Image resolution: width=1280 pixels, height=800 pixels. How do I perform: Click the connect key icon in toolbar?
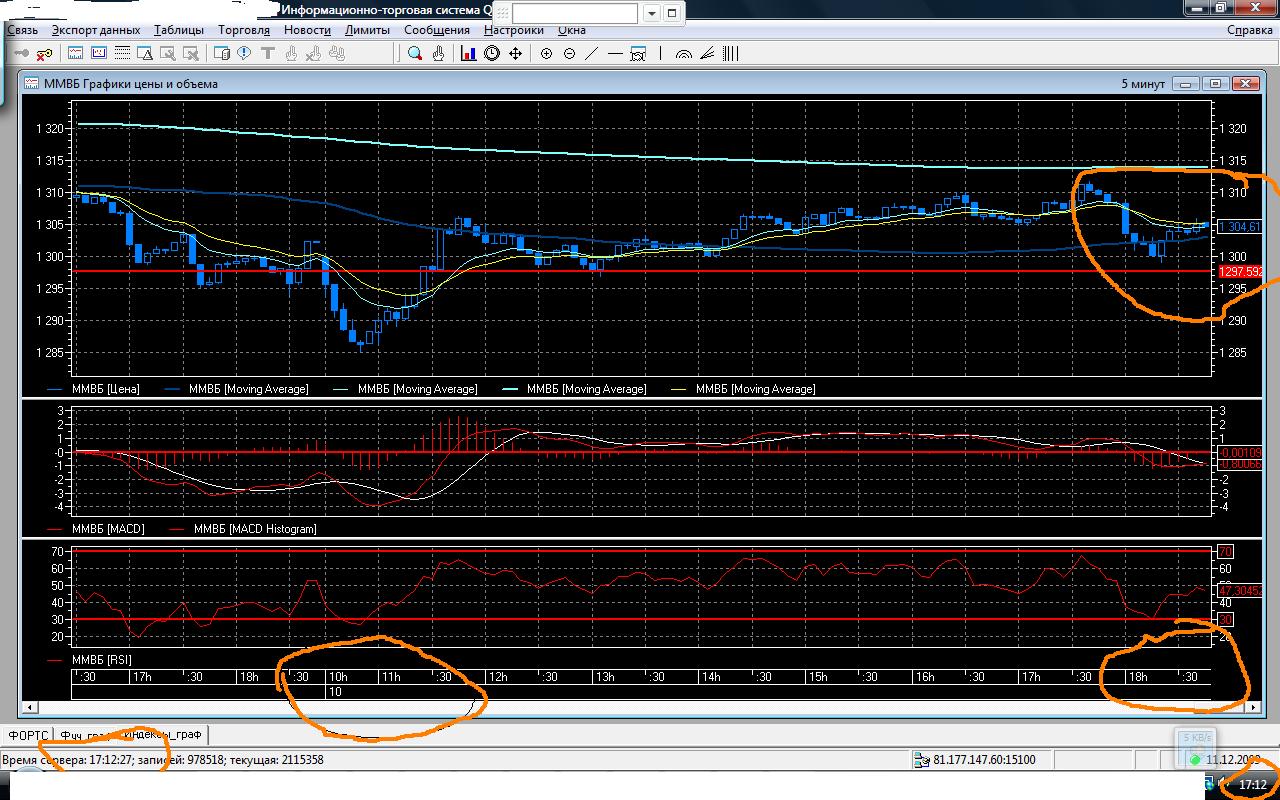pos(20,54)
